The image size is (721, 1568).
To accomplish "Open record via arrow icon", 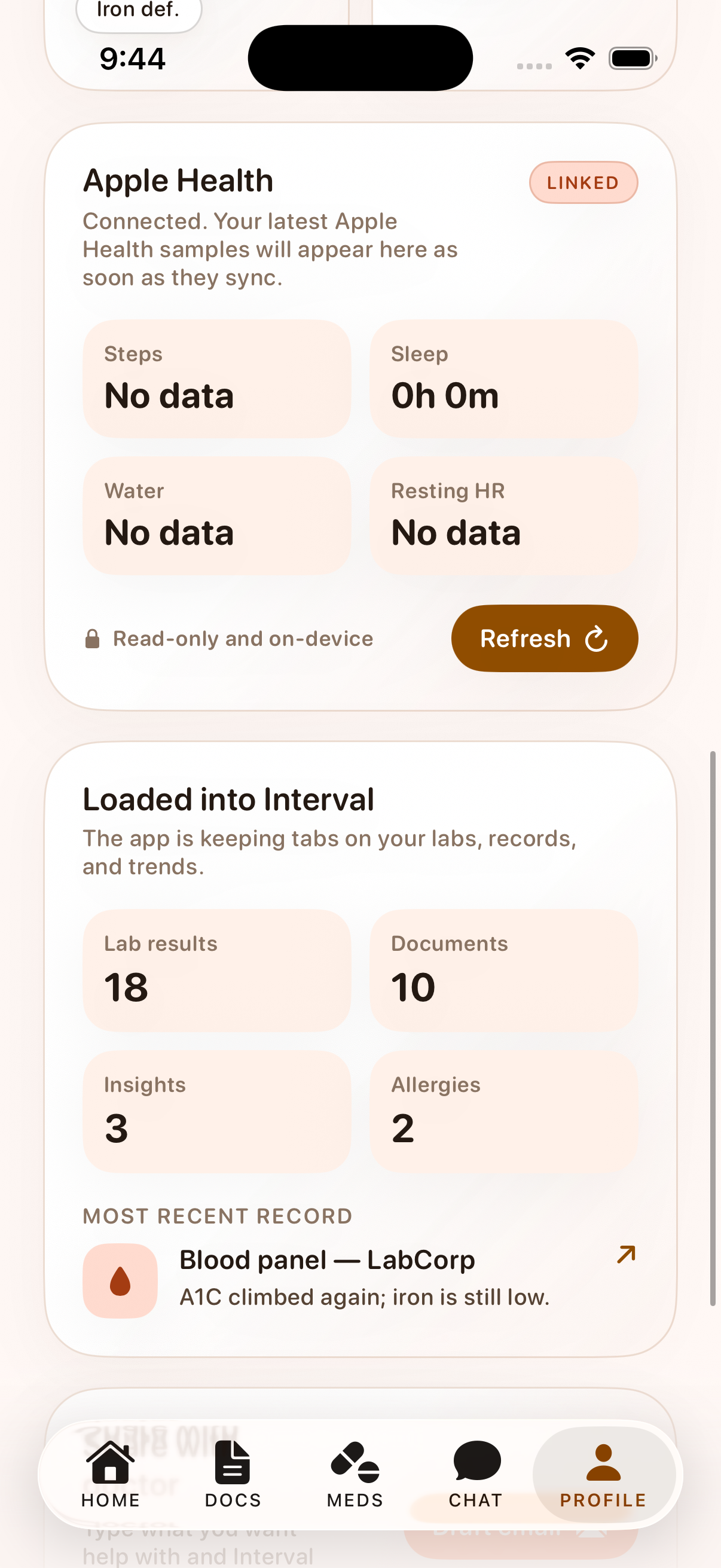I will tap(626, 1255).
